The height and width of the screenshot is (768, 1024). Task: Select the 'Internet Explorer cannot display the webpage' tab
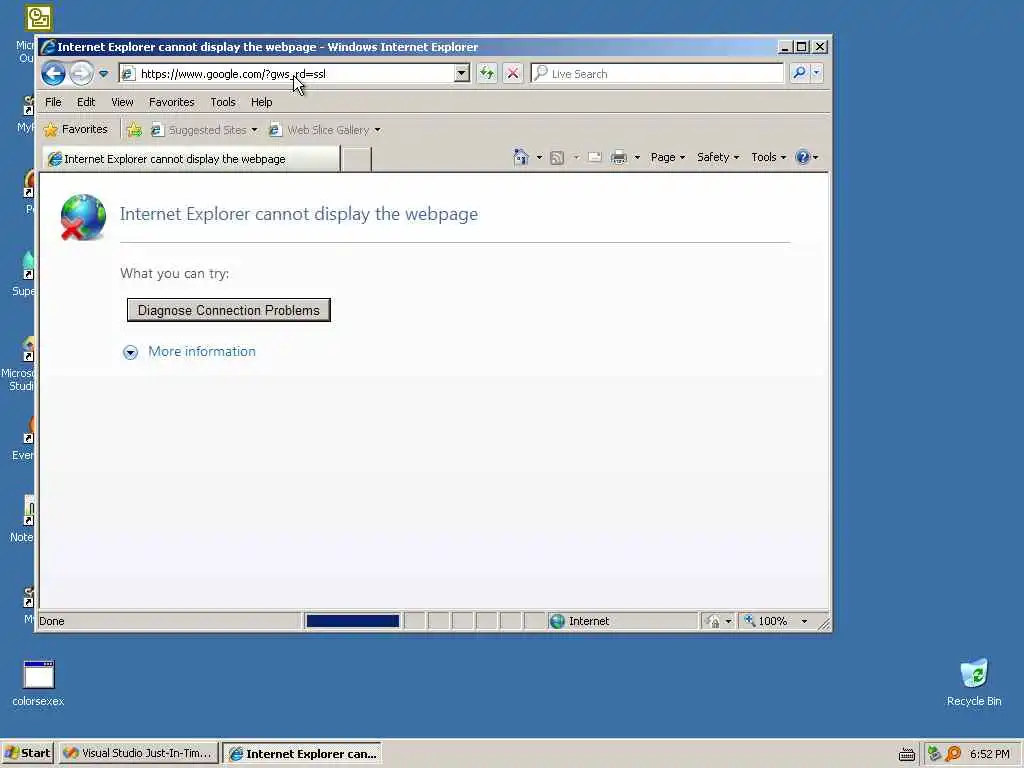point(191,159)
